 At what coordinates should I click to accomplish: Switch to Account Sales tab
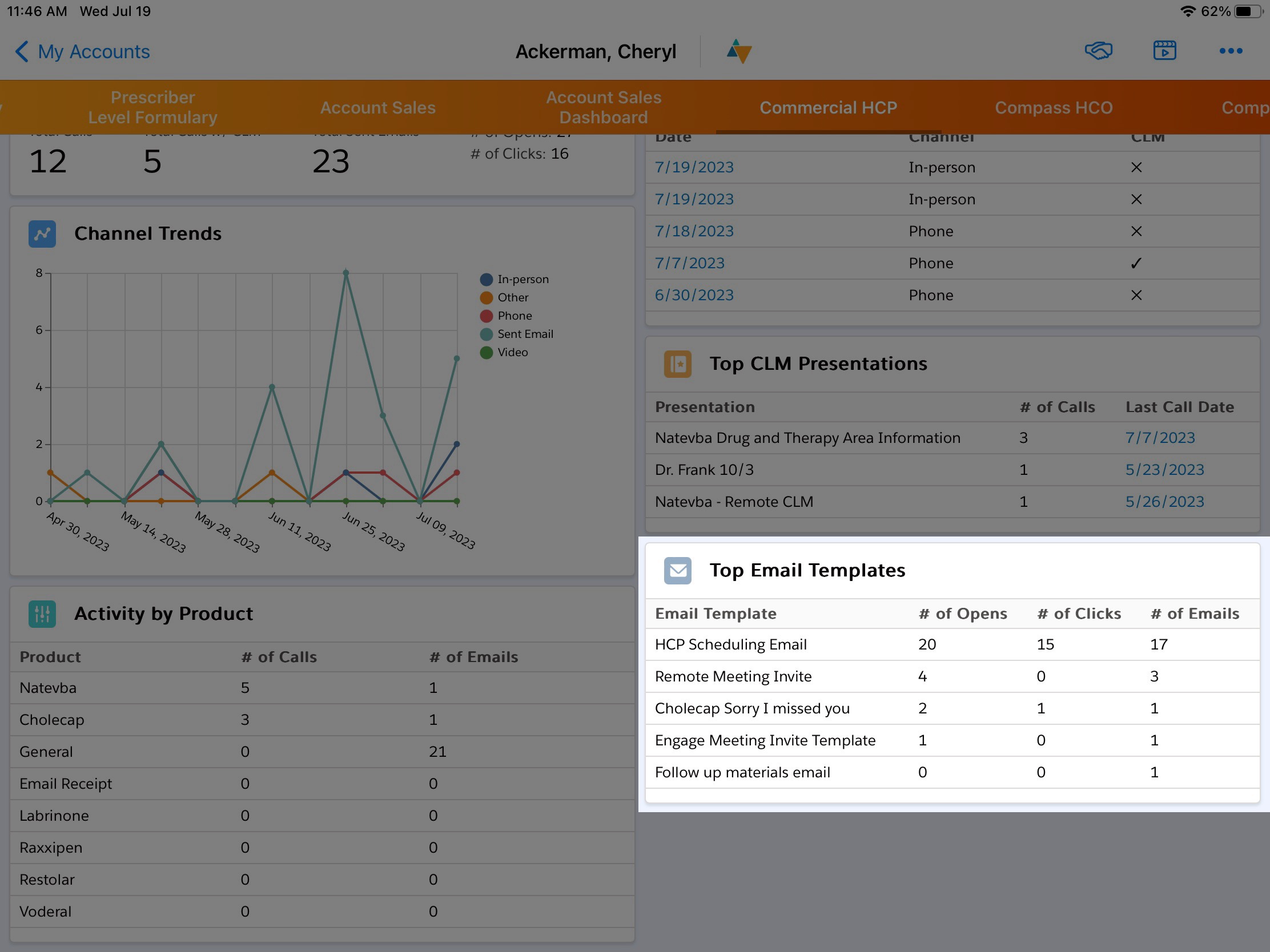click(377, 107)
